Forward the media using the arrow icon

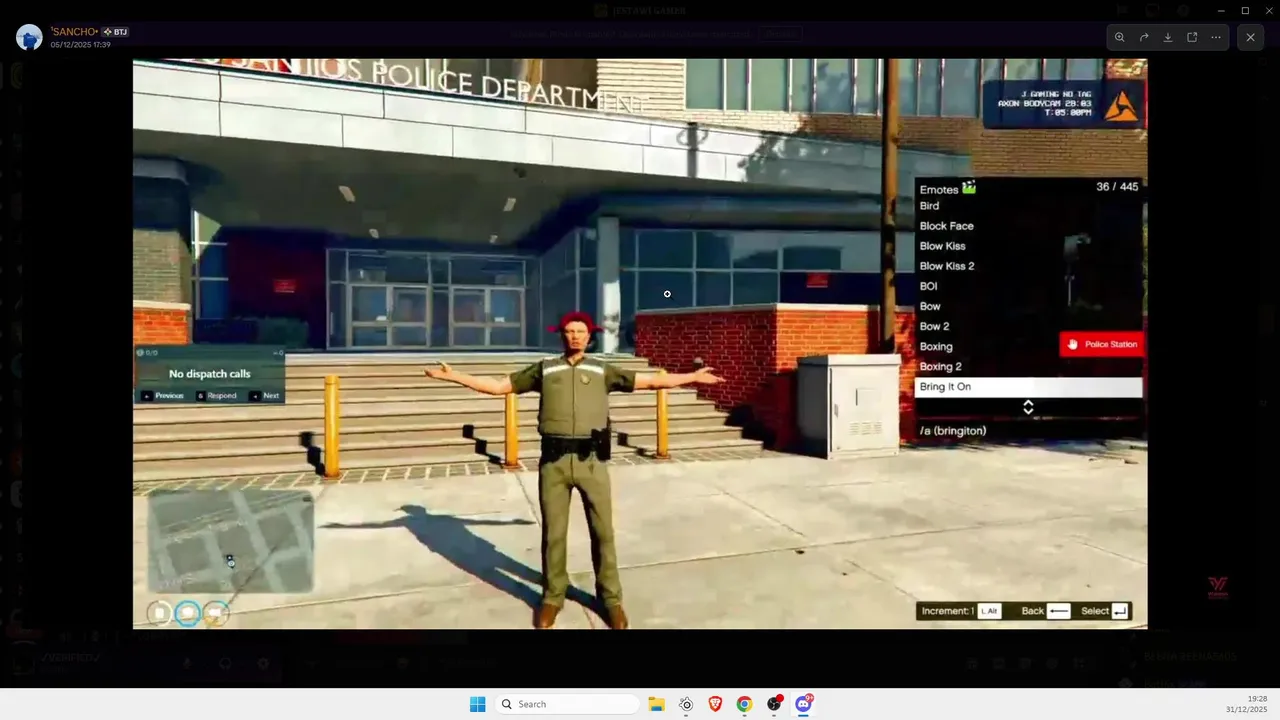1144,37
